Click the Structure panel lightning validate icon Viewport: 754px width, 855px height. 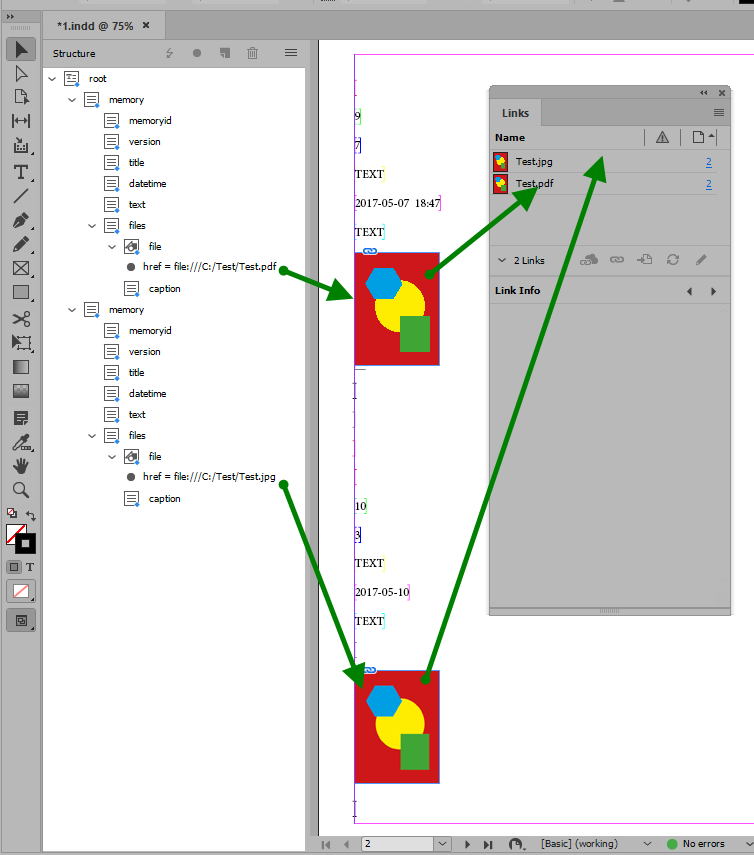point(170,53)
